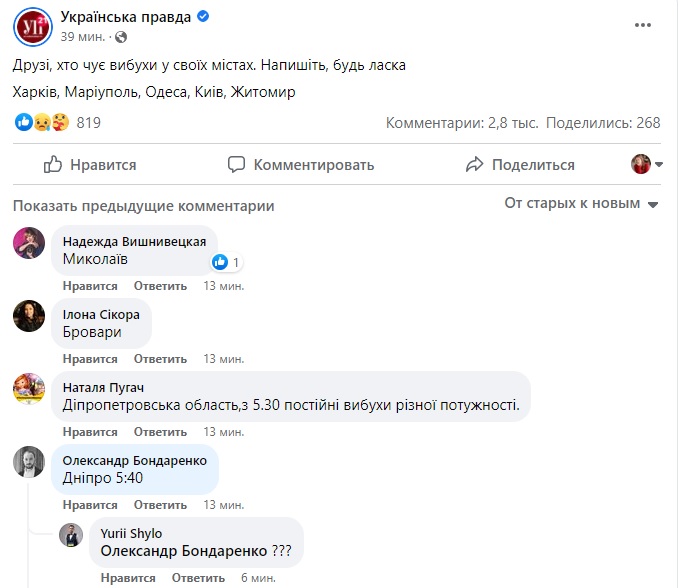This screenshot has height=588, width=678.
Task: Click the '39 мин.' post timestamp
Action: pos(82,37)
